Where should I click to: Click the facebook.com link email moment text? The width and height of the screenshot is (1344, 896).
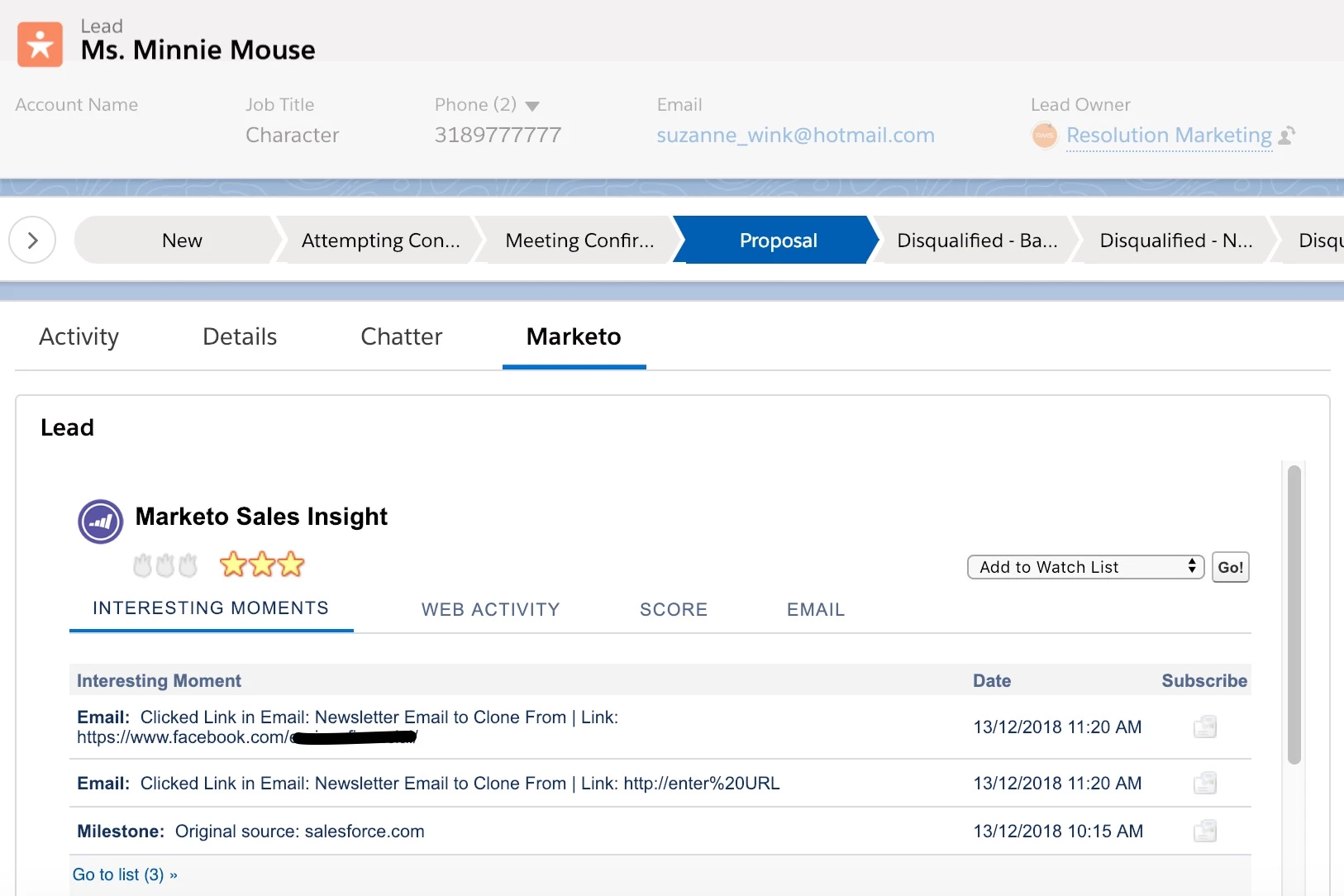click(x=348, y=727)
